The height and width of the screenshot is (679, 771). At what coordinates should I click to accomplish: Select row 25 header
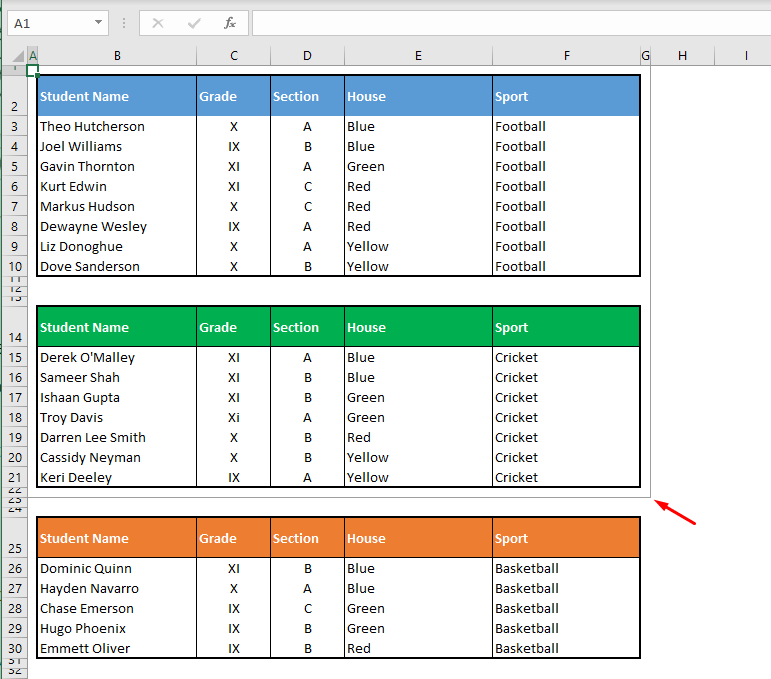coord(14,538)
